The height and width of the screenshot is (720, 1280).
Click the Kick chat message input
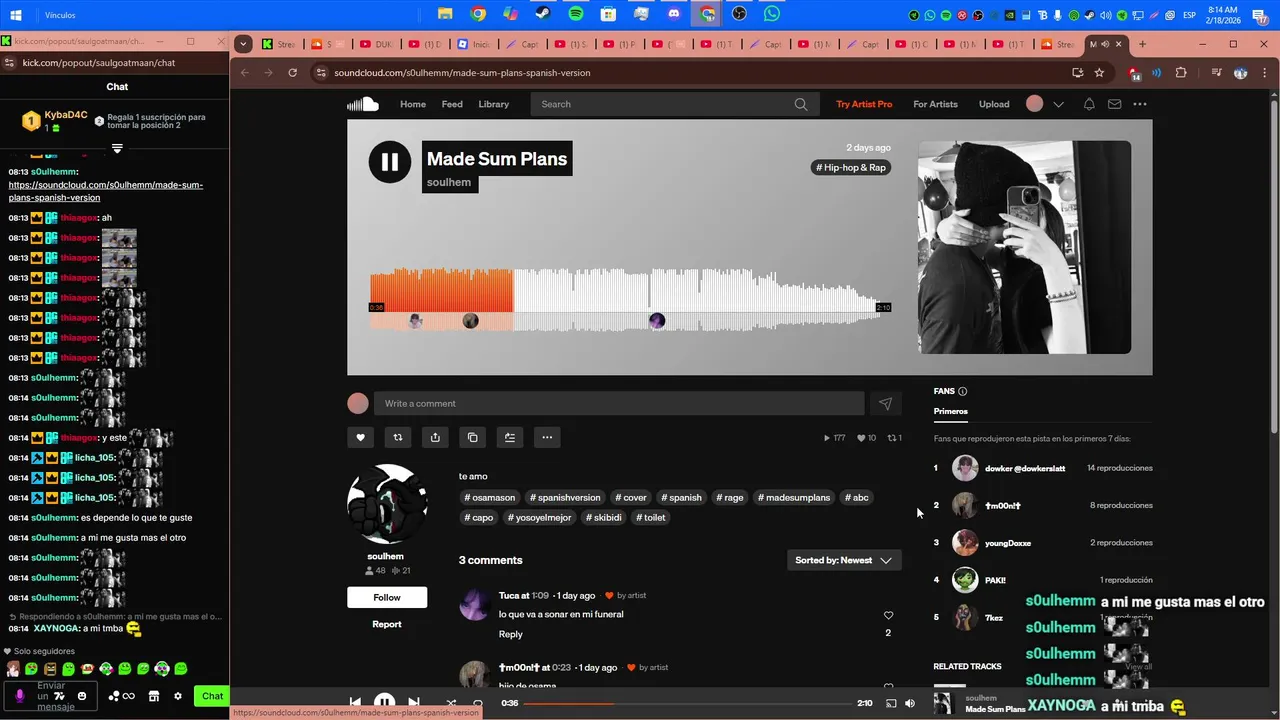point(52,696)
